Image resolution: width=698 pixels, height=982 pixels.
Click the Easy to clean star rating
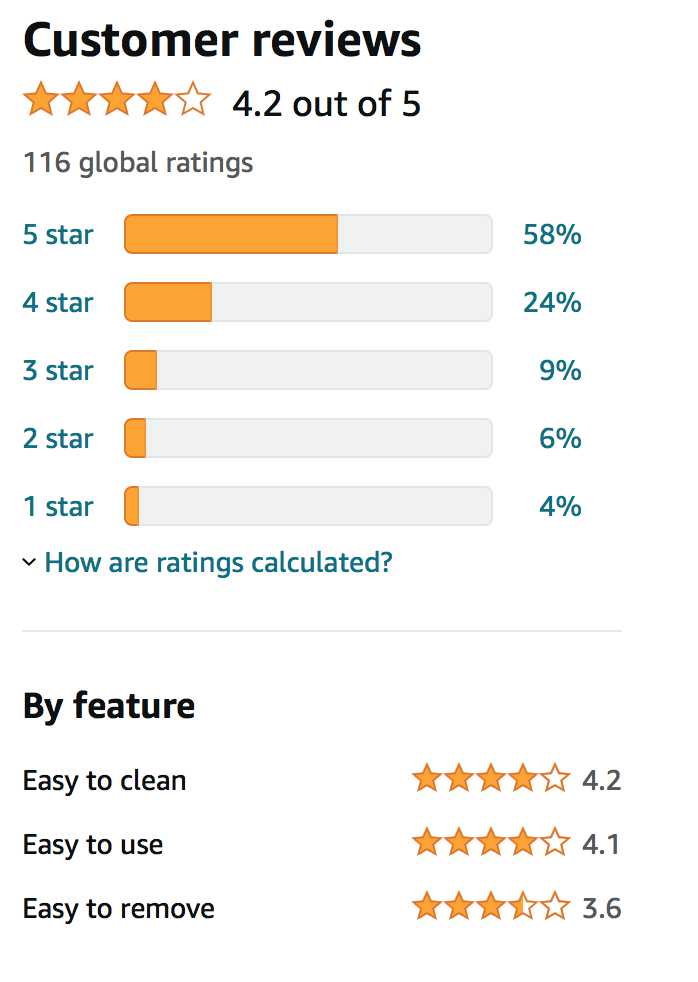491,778
